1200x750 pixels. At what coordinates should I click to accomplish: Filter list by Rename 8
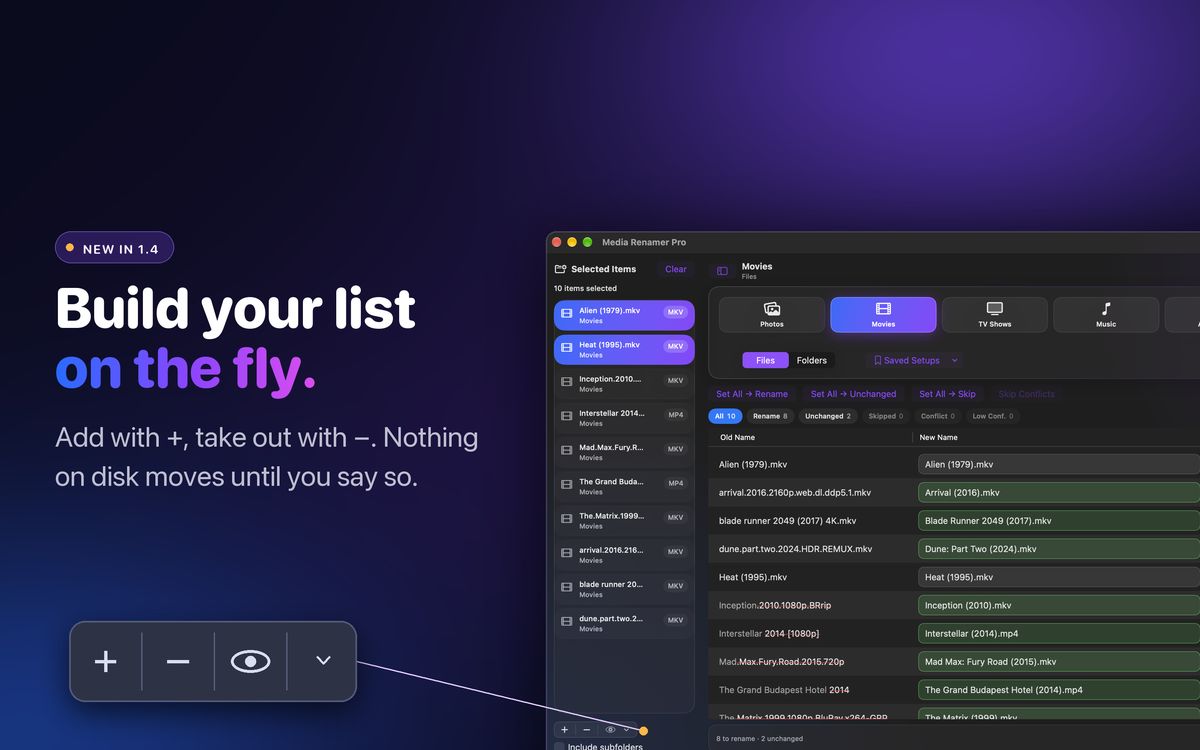click(770, 416)
